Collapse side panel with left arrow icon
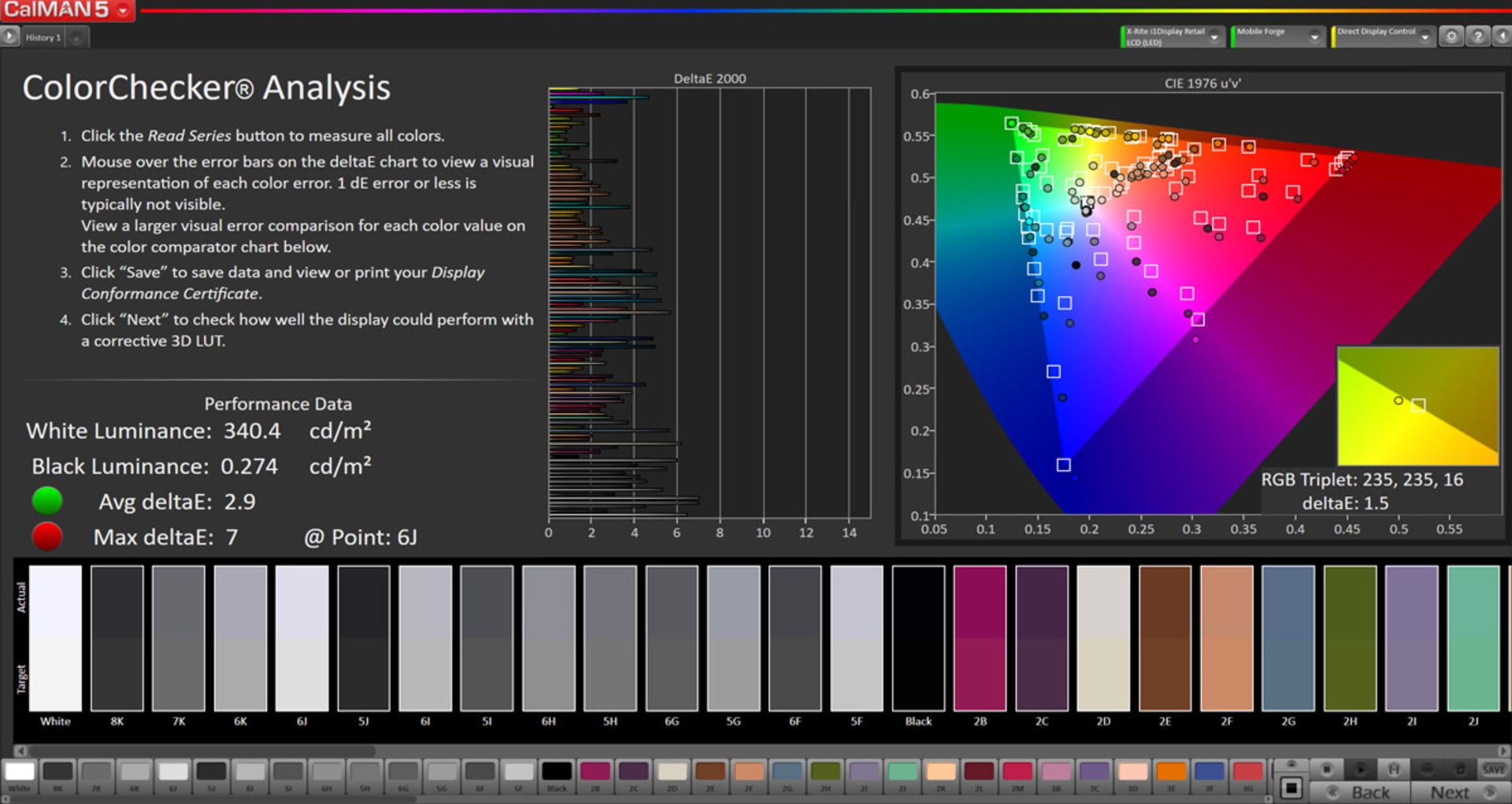1512x804 pixels. click(1503, 36)
